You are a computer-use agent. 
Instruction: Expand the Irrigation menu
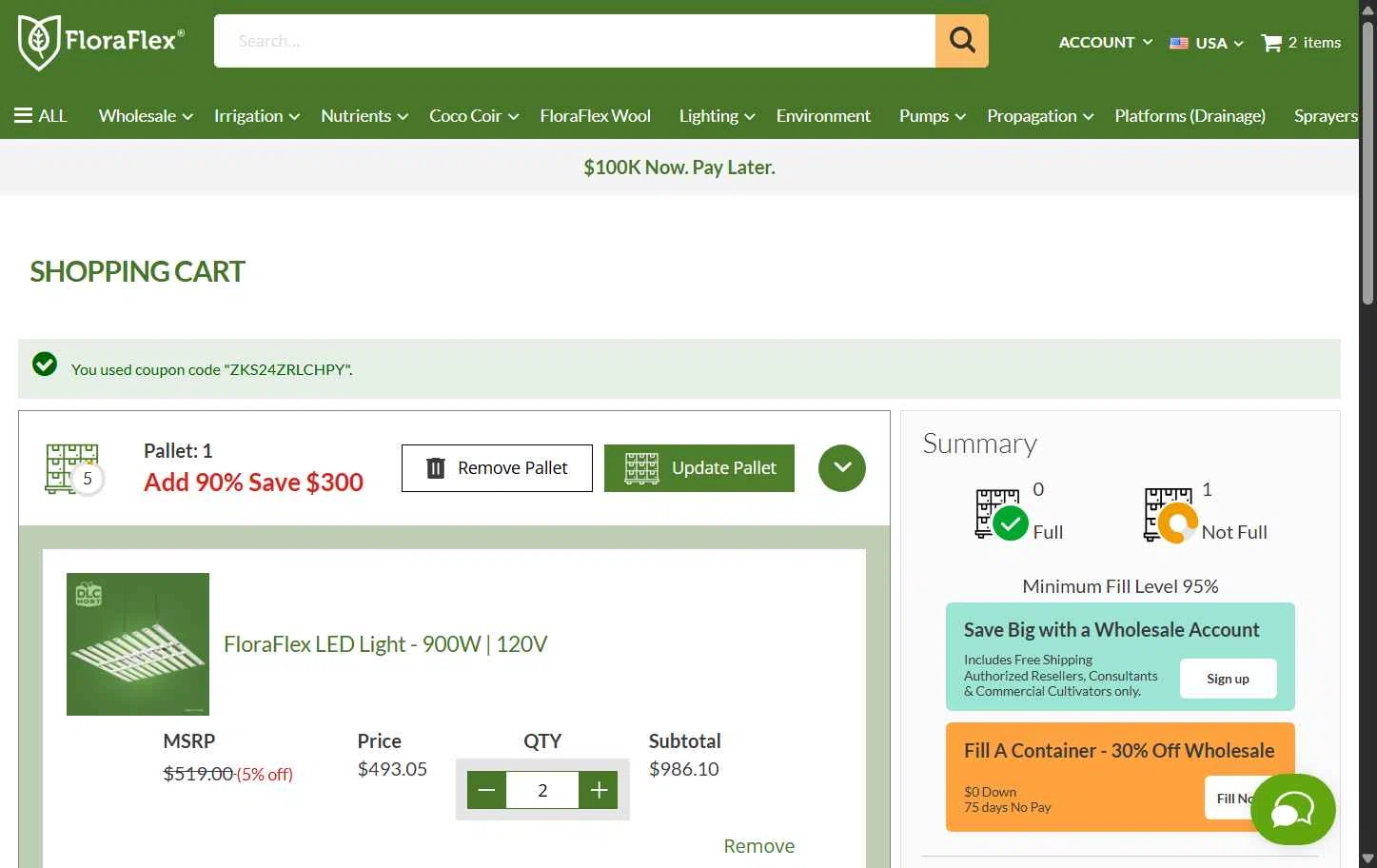coord(257,116)
